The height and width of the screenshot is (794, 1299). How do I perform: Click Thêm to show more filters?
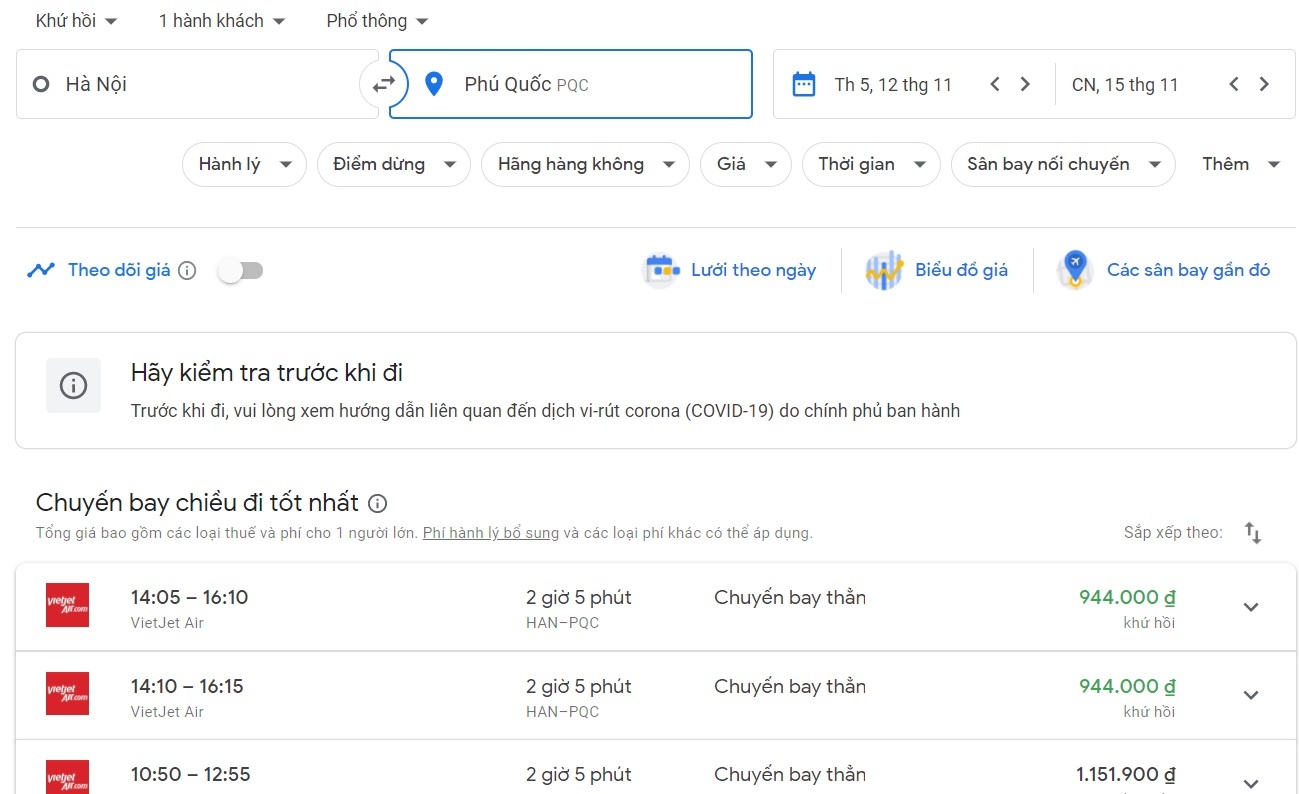pos(1240,165)
